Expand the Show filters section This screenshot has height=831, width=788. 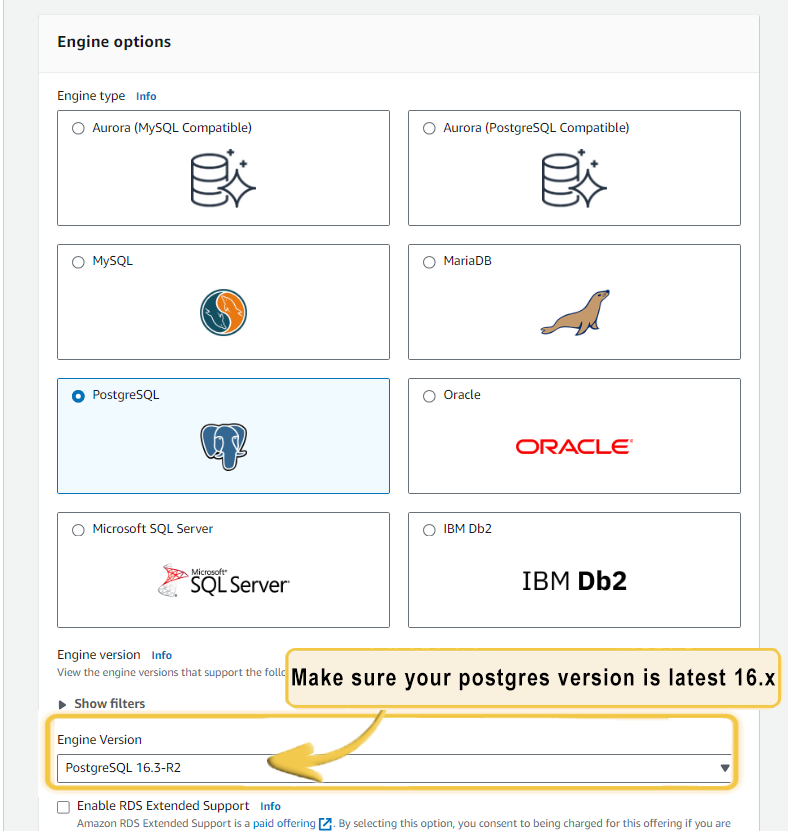pos(101,704)
